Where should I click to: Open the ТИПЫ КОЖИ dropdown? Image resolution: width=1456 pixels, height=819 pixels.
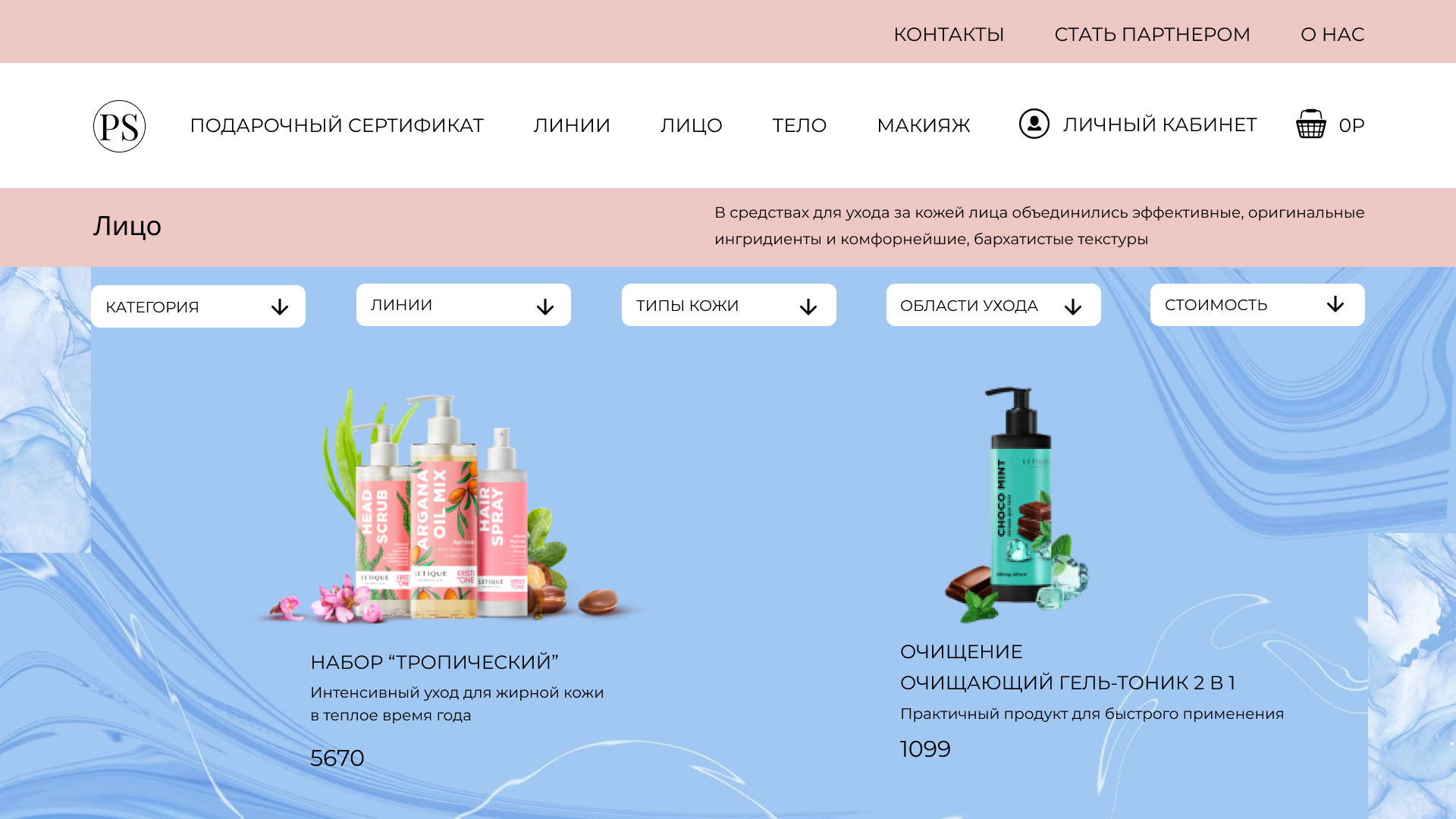729,305
